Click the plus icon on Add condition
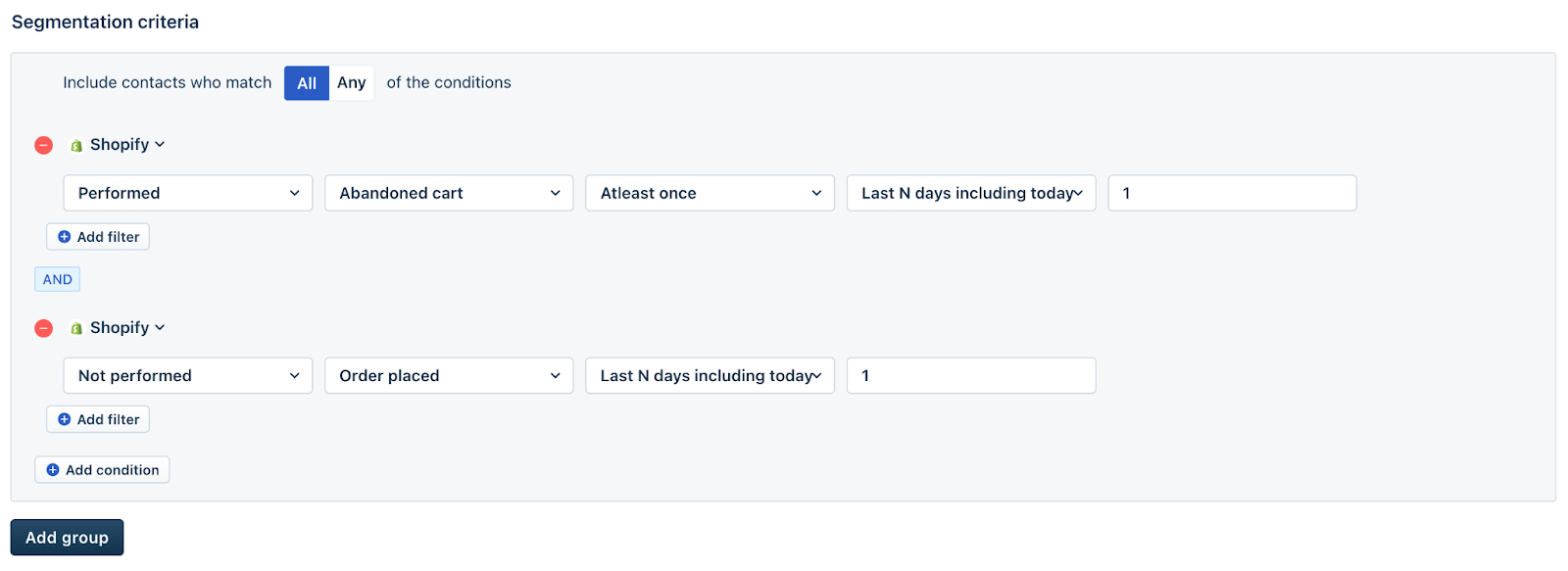The image size is (1568, 571). [x=53, y=470]
